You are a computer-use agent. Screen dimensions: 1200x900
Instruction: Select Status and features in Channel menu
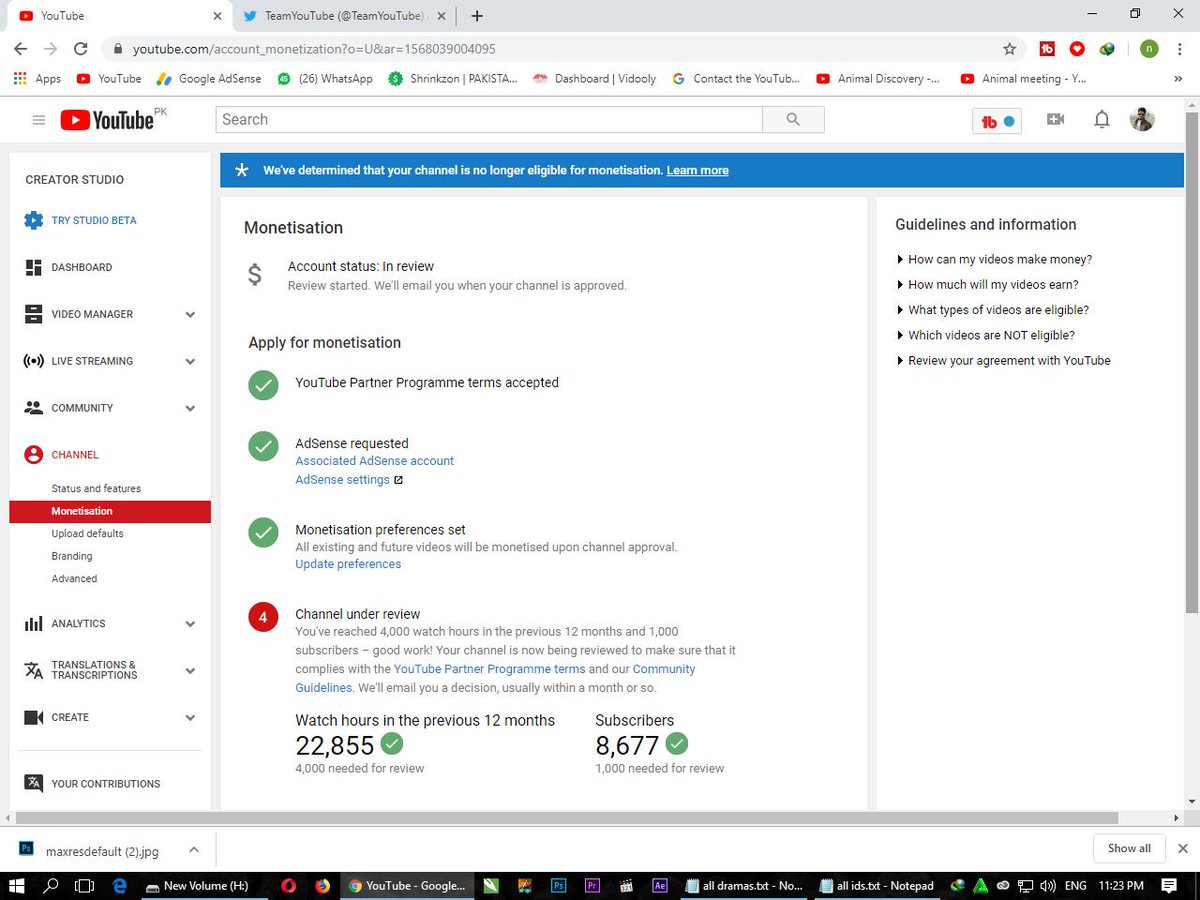[x=96, y=489]
